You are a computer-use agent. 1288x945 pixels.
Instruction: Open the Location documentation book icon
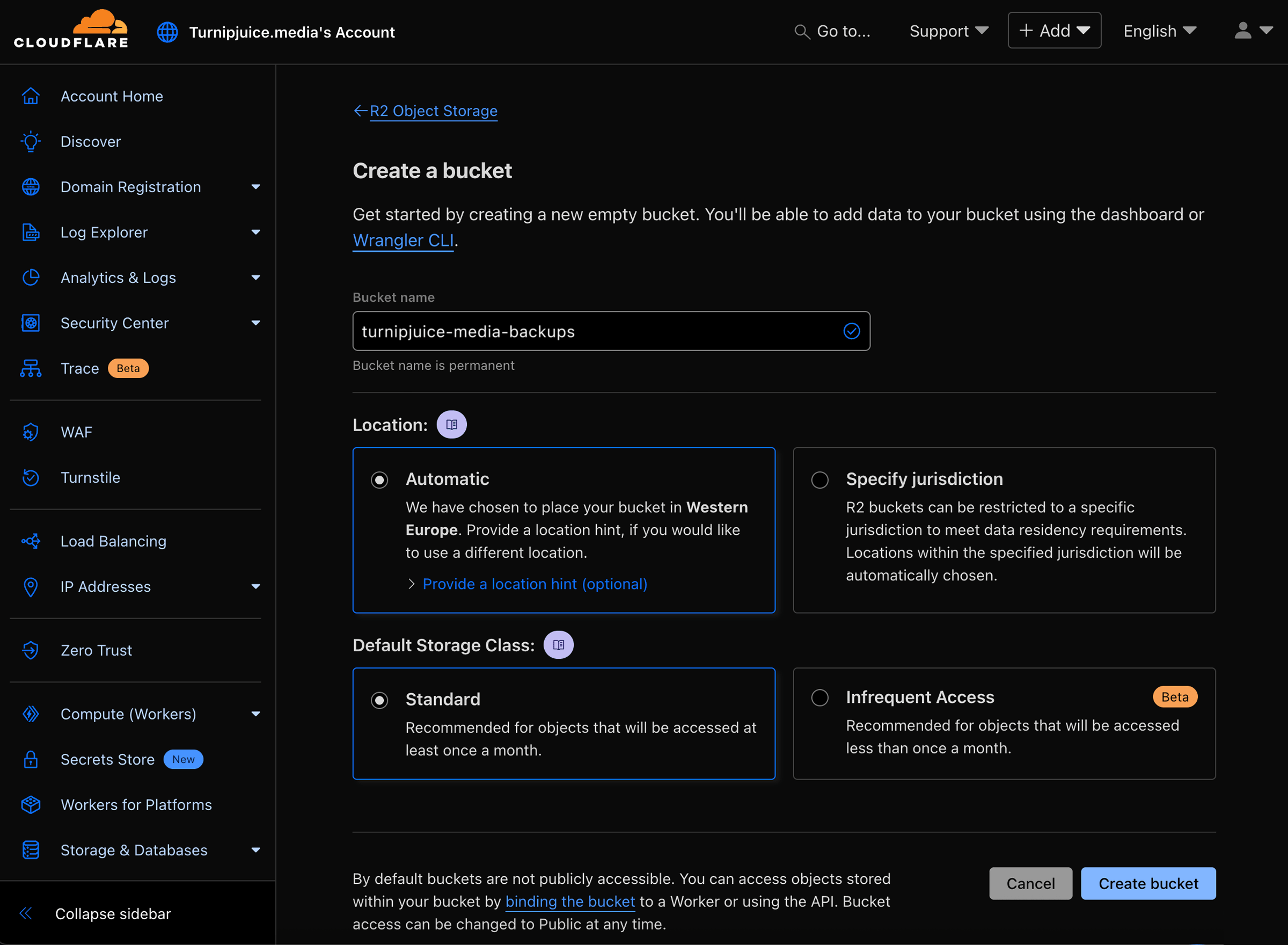coord(452,425)
